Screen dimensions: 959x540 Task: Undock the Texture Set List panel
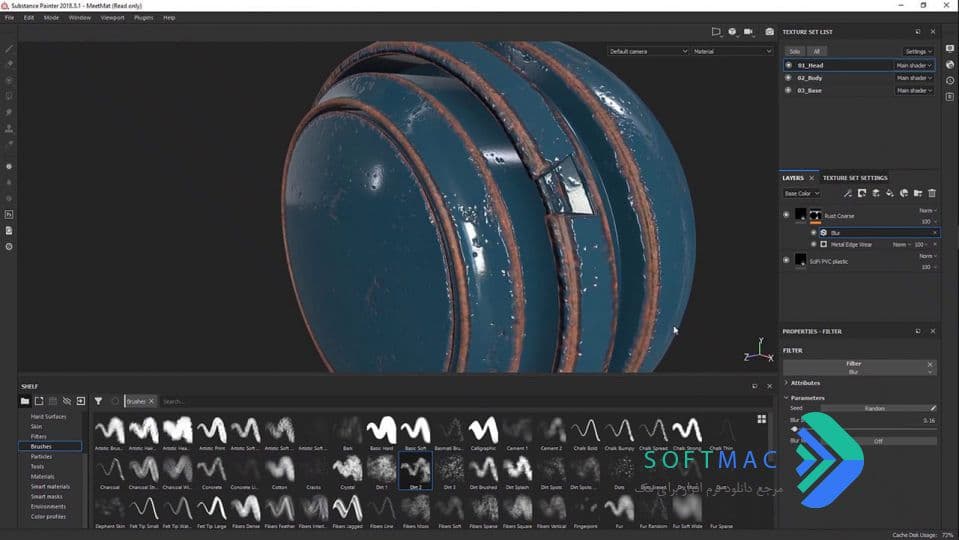click(918, 32)
